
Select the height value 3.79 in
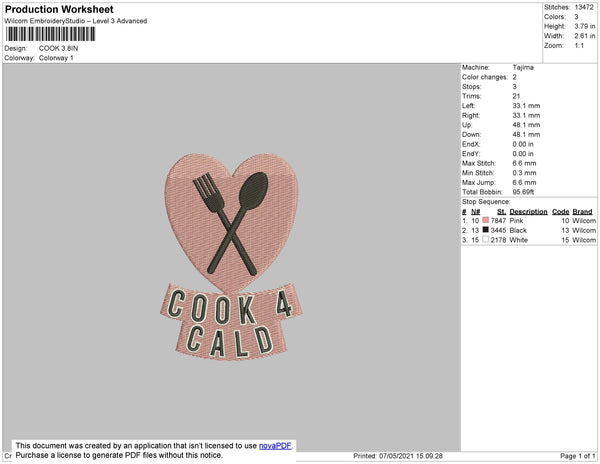[585, 26]
